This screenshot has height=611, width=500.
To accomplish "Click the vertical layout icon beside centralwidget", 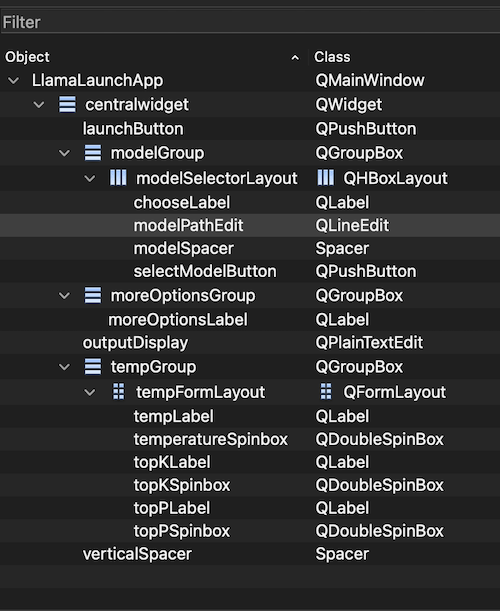I will point(67,104).
